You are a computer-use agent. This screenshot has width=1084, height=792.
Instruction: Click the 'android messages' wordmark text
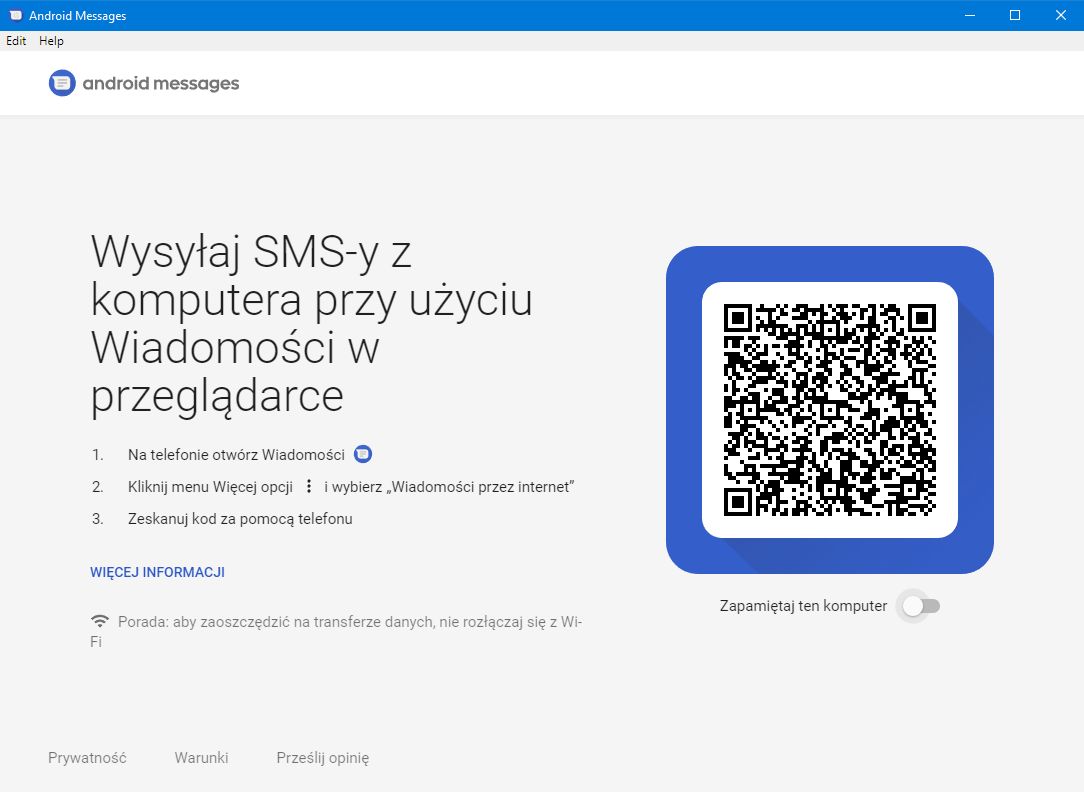point(161,84)
